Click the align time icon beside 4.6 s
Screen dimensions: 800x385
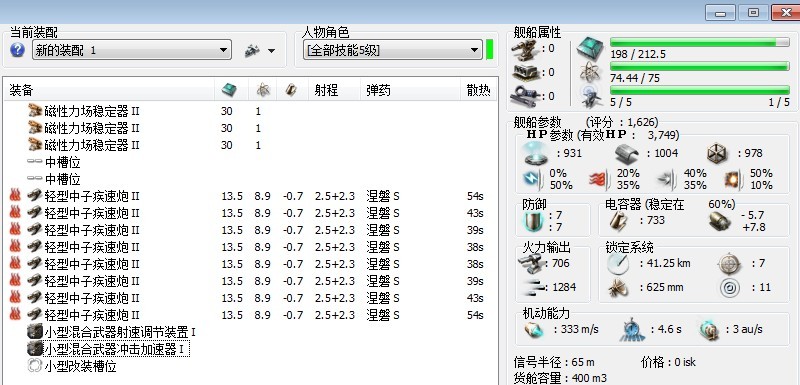[x=632, y=330]
